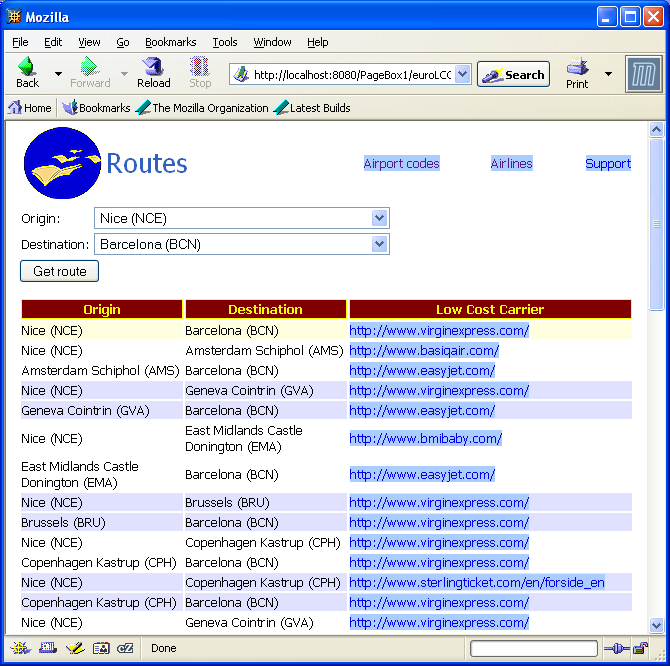Click the Routes page logo image

[62, 163]
